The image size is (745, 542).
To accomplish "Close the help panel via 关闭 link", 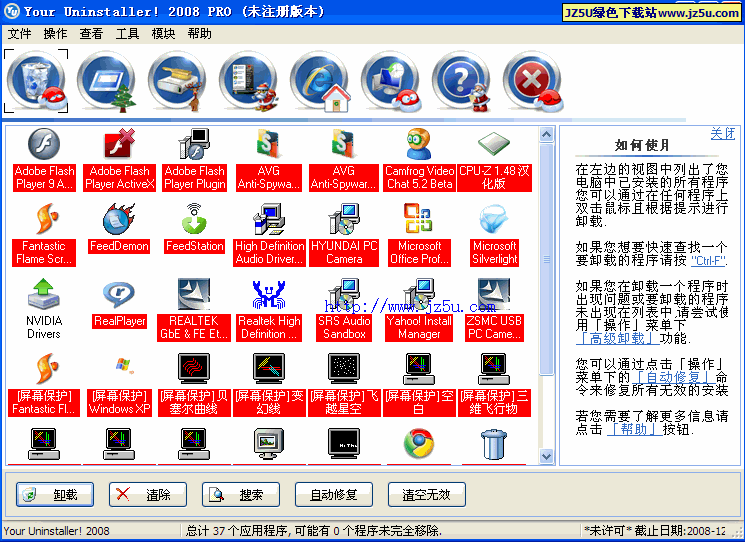I will point(723,133).
